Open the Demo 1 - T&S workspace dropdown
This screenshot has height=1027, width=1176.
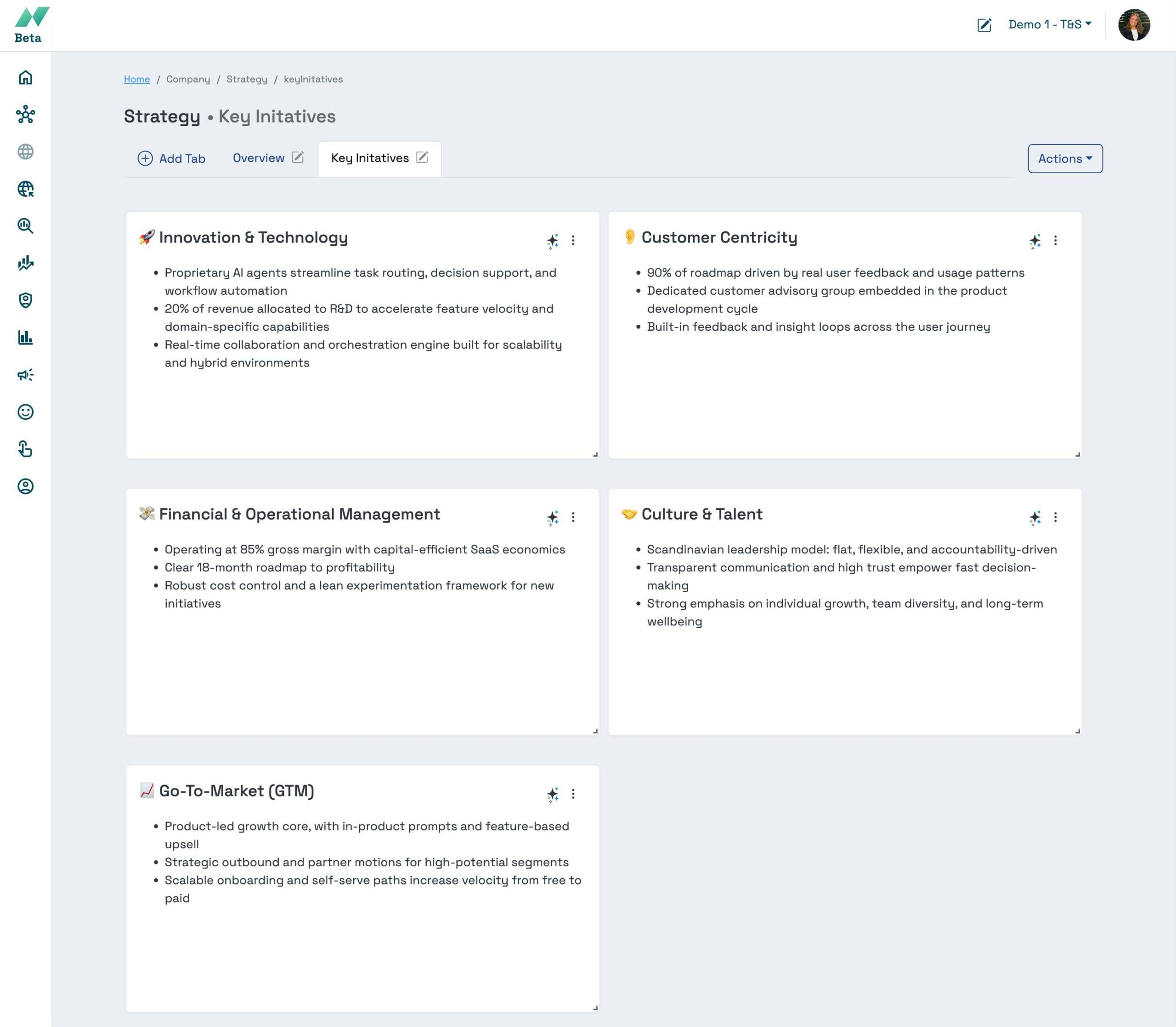point(1049,25)
